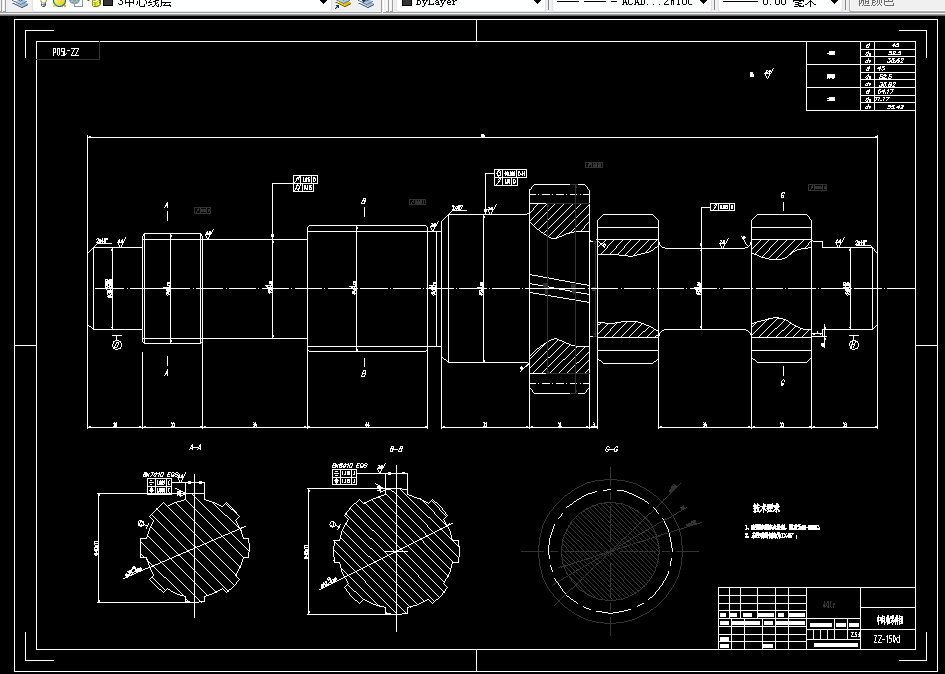
Task: Click Make Object's Layer Current icon
Action: [x=343, y=3]
